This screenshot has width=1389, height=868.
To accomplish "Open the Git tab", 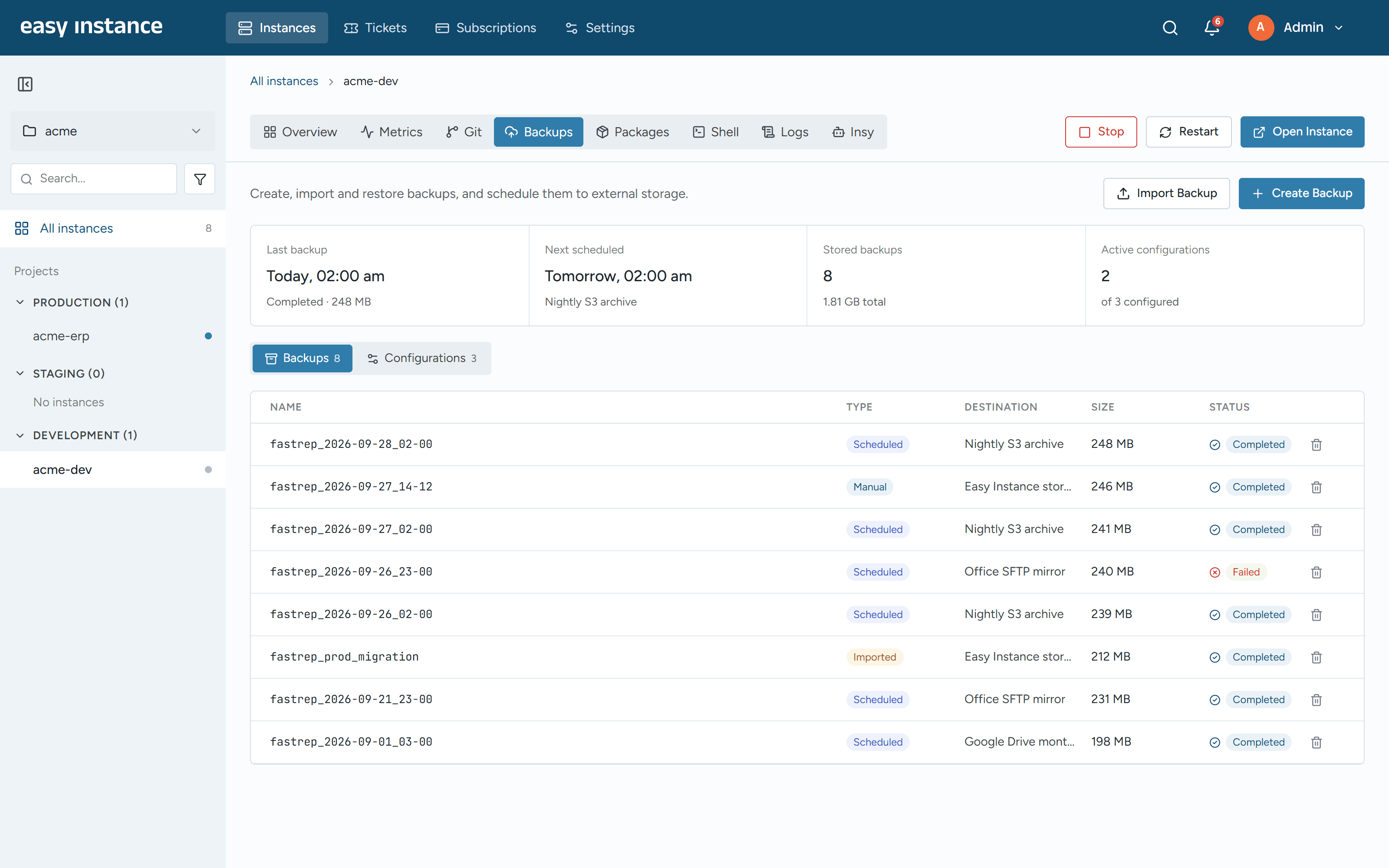I will point(464,132).
